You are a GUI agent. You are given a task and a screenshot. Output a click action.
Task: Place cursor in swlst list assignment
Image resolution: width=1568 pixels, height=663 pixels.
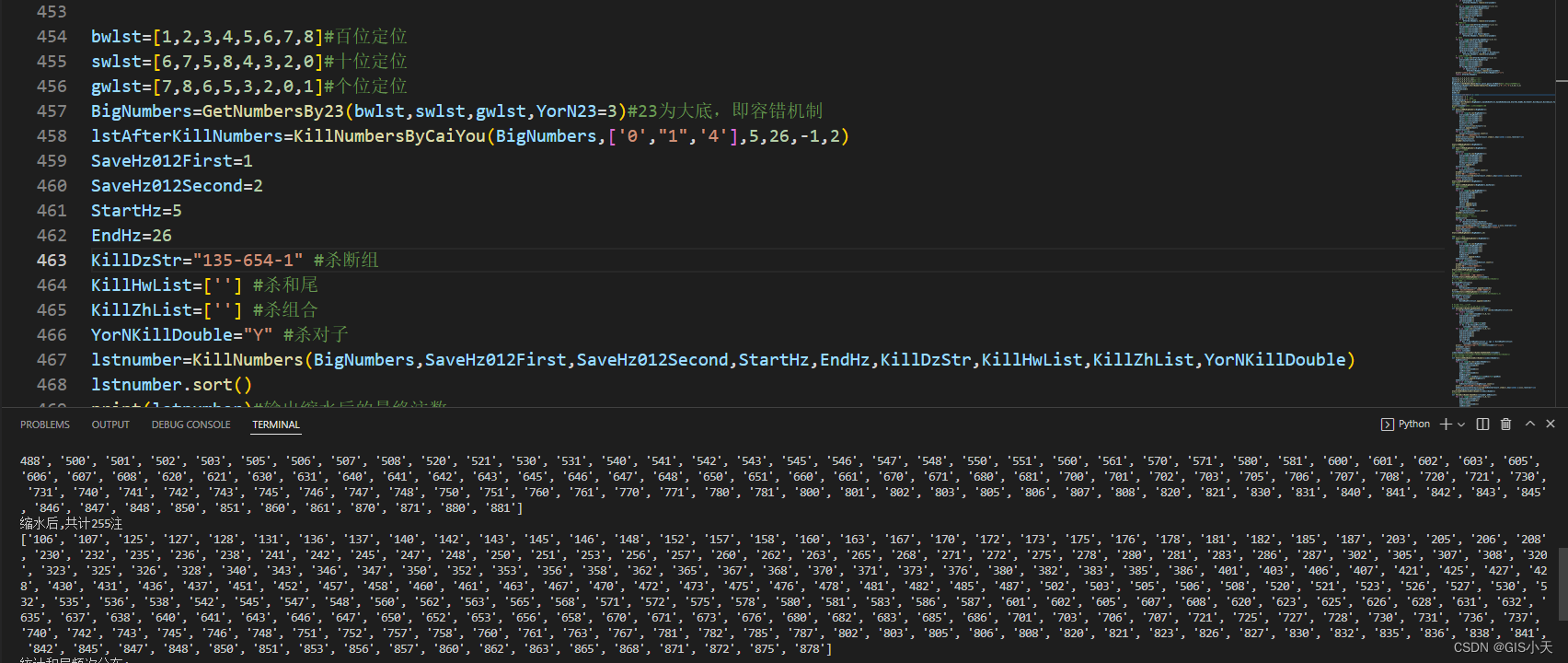click(207, 62)
